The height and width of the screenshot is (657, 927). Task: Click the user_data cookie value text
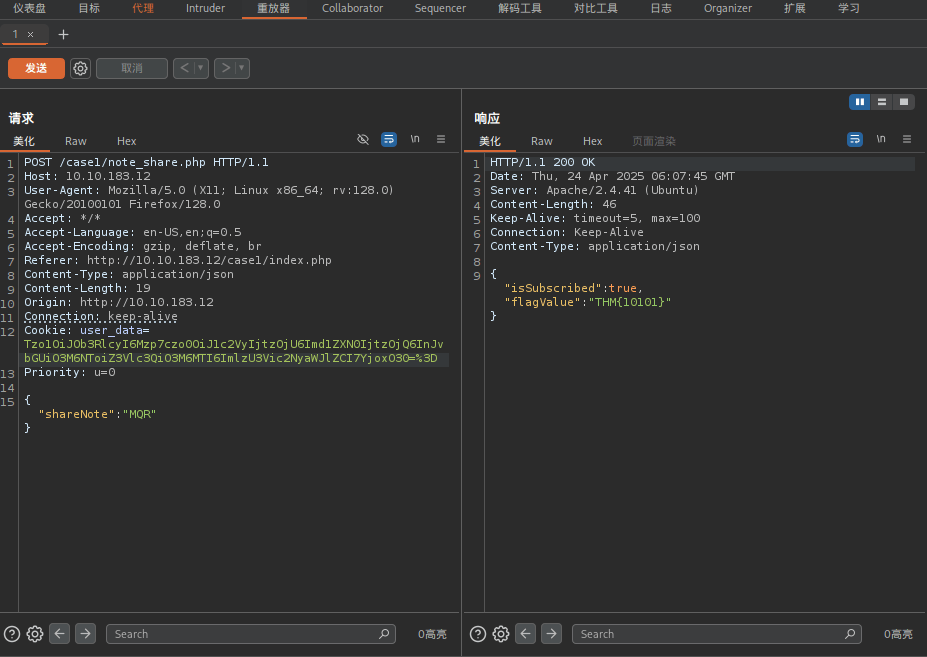tap(234, 351)
